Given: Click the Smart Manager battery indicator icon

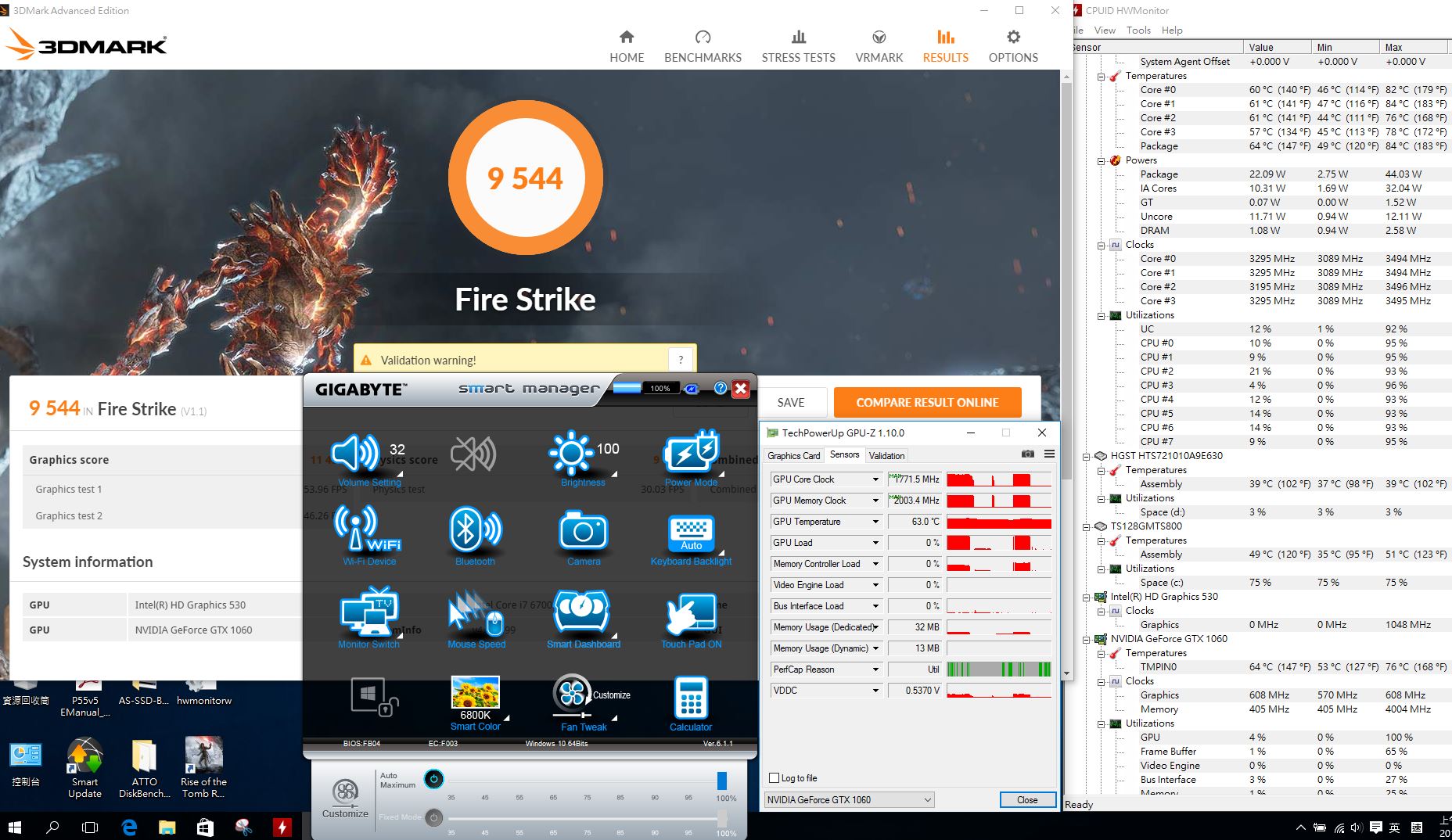Looking at the screenshot, I should [x=692, y=388].
